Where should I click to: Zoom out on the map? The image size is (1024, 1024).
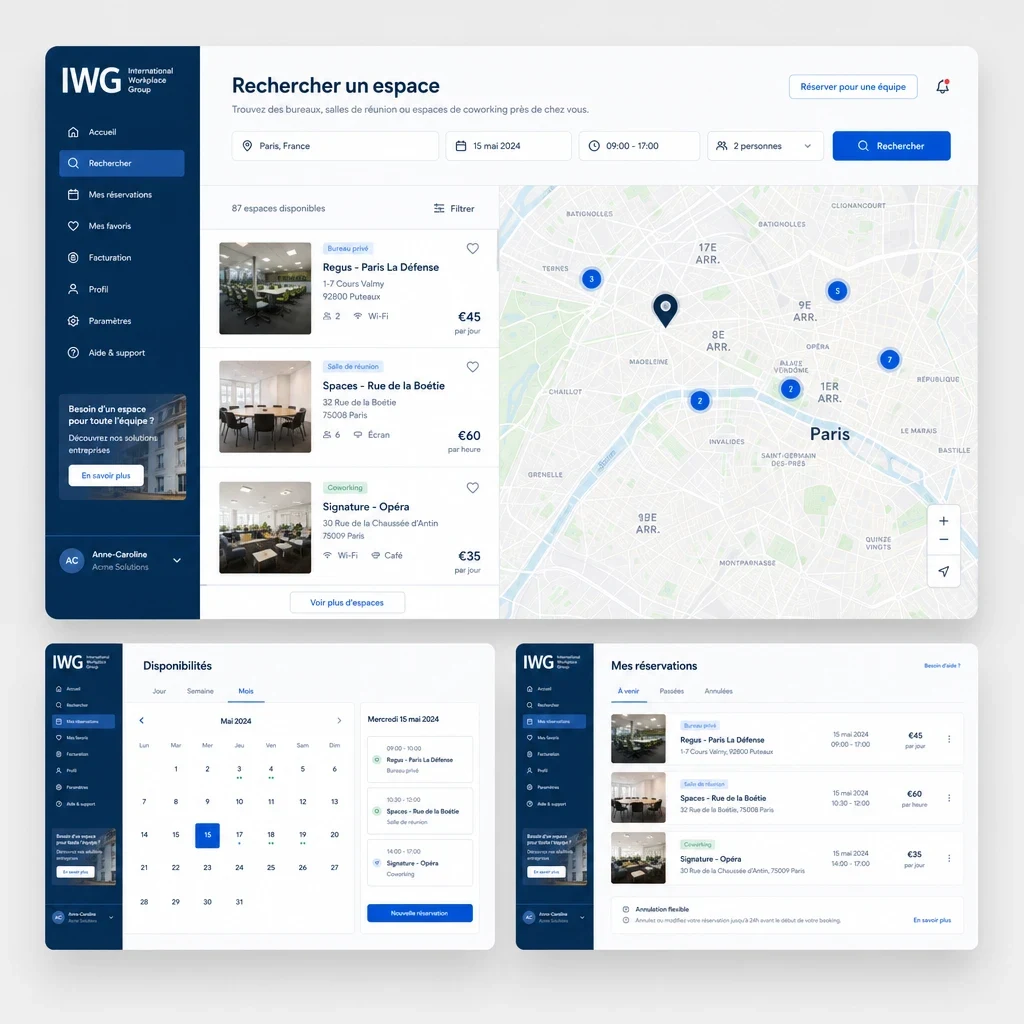[x=944, y=540]
